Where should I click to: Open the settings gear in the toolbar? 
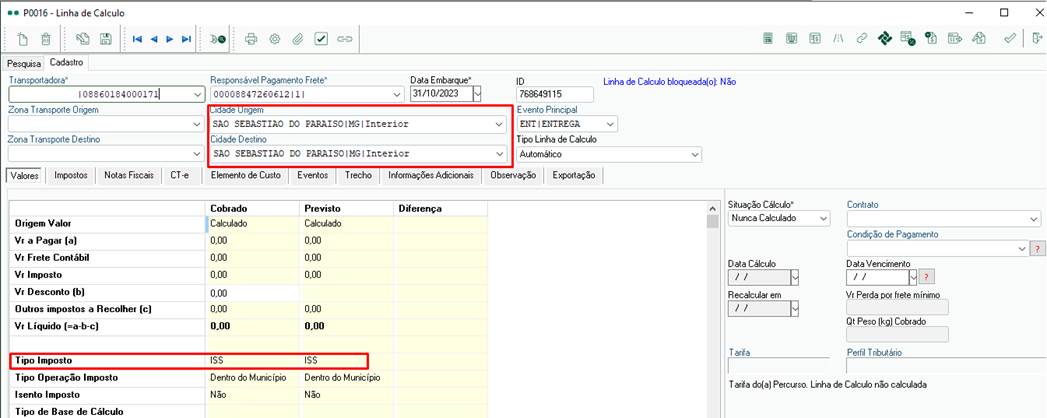[x=274, y=39]
